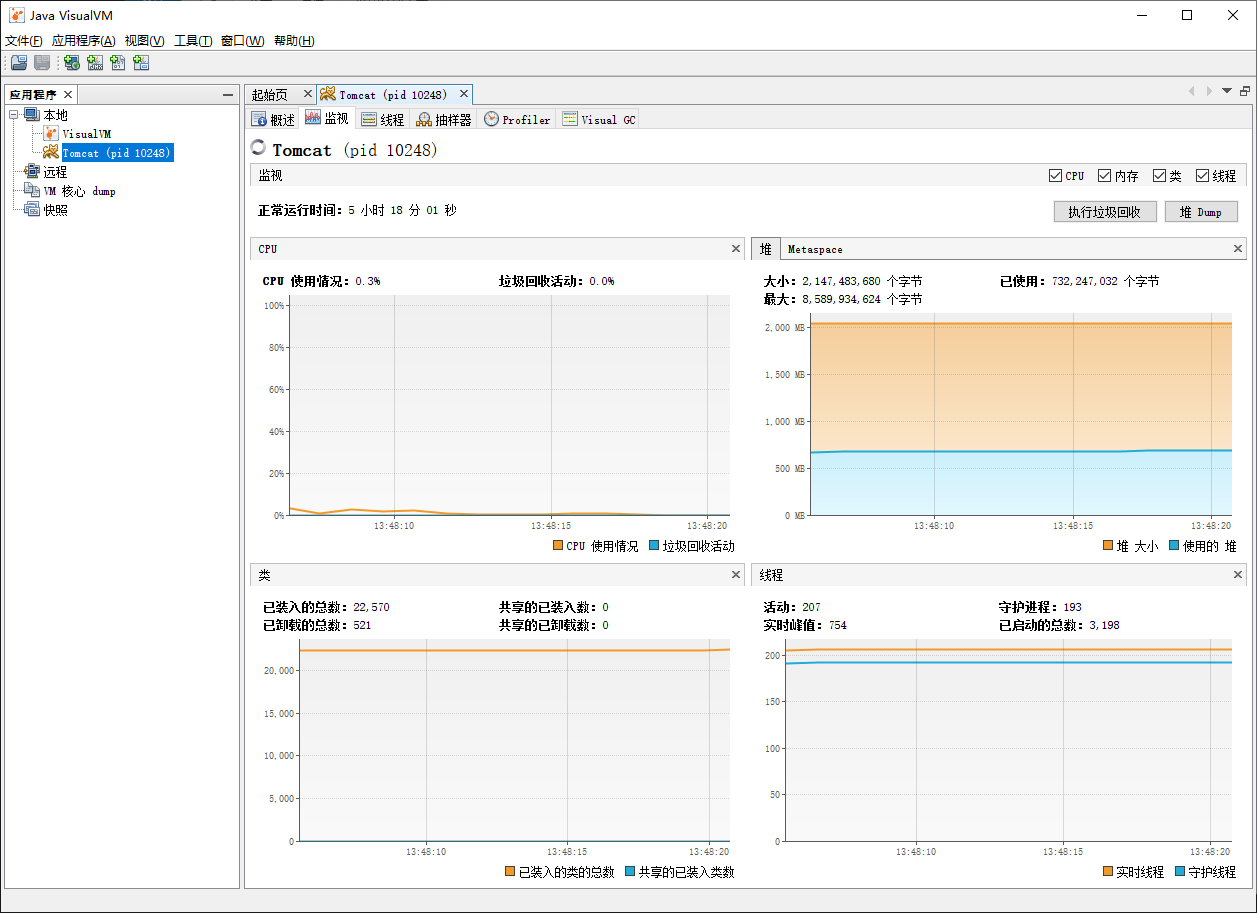Click the Add Remote Host toolbar icon
The image size is (1257, 913).
pyautogui.click(x=72, y=63)
